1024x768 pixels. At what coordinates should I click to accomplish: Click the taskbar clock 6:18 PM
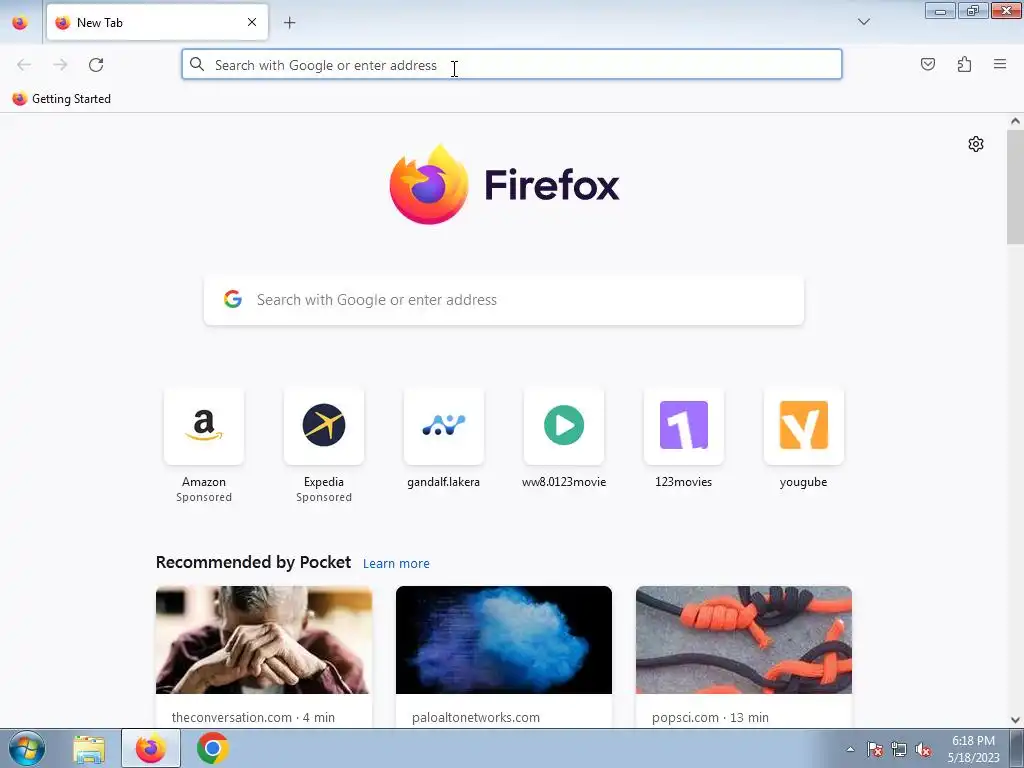(x=973, y=741)
